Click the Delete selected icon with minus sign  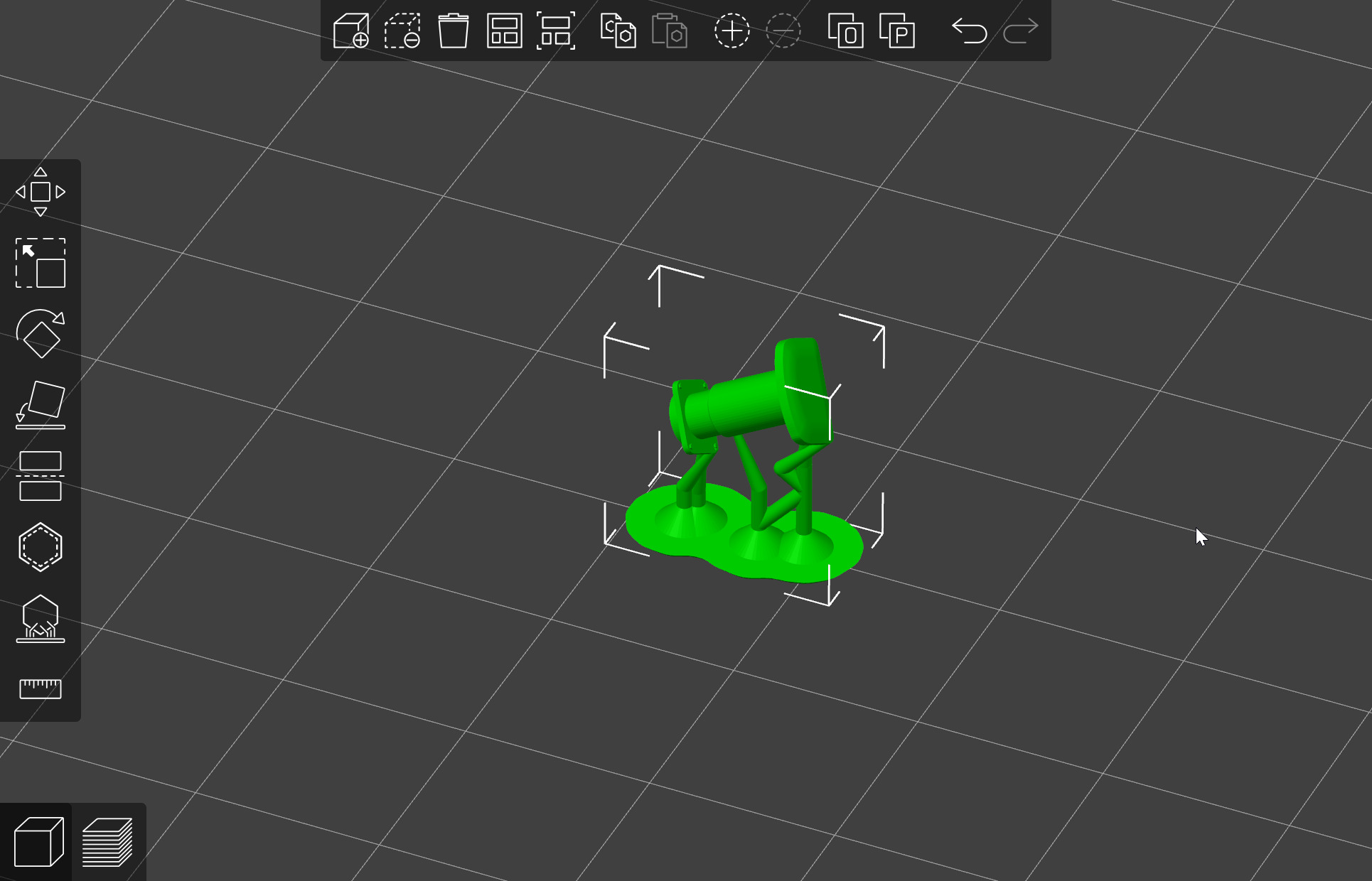(402, 31)
